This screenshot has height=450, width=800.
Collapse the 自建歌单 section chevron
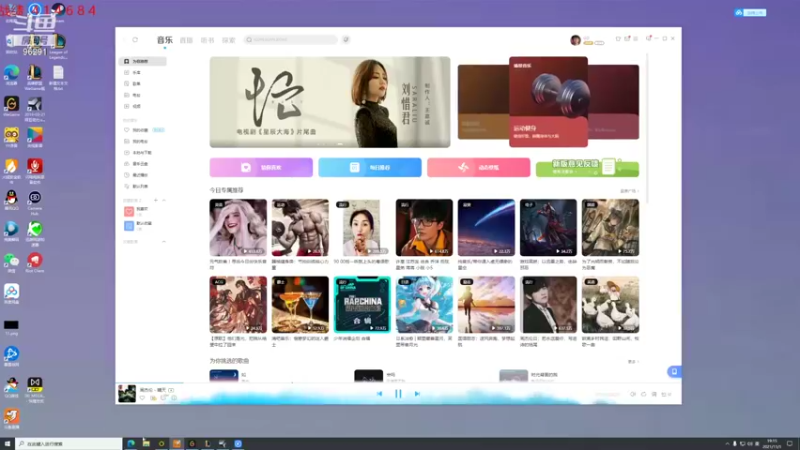tap(164, 200)
